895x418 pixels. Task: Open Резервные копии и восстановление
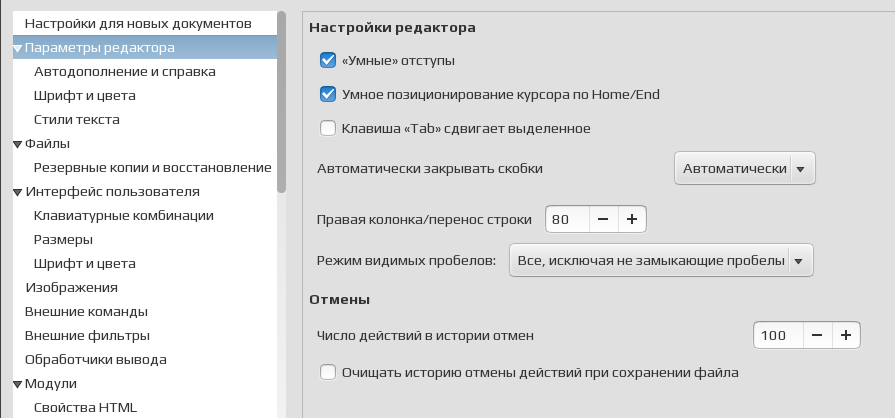(152, 167)
